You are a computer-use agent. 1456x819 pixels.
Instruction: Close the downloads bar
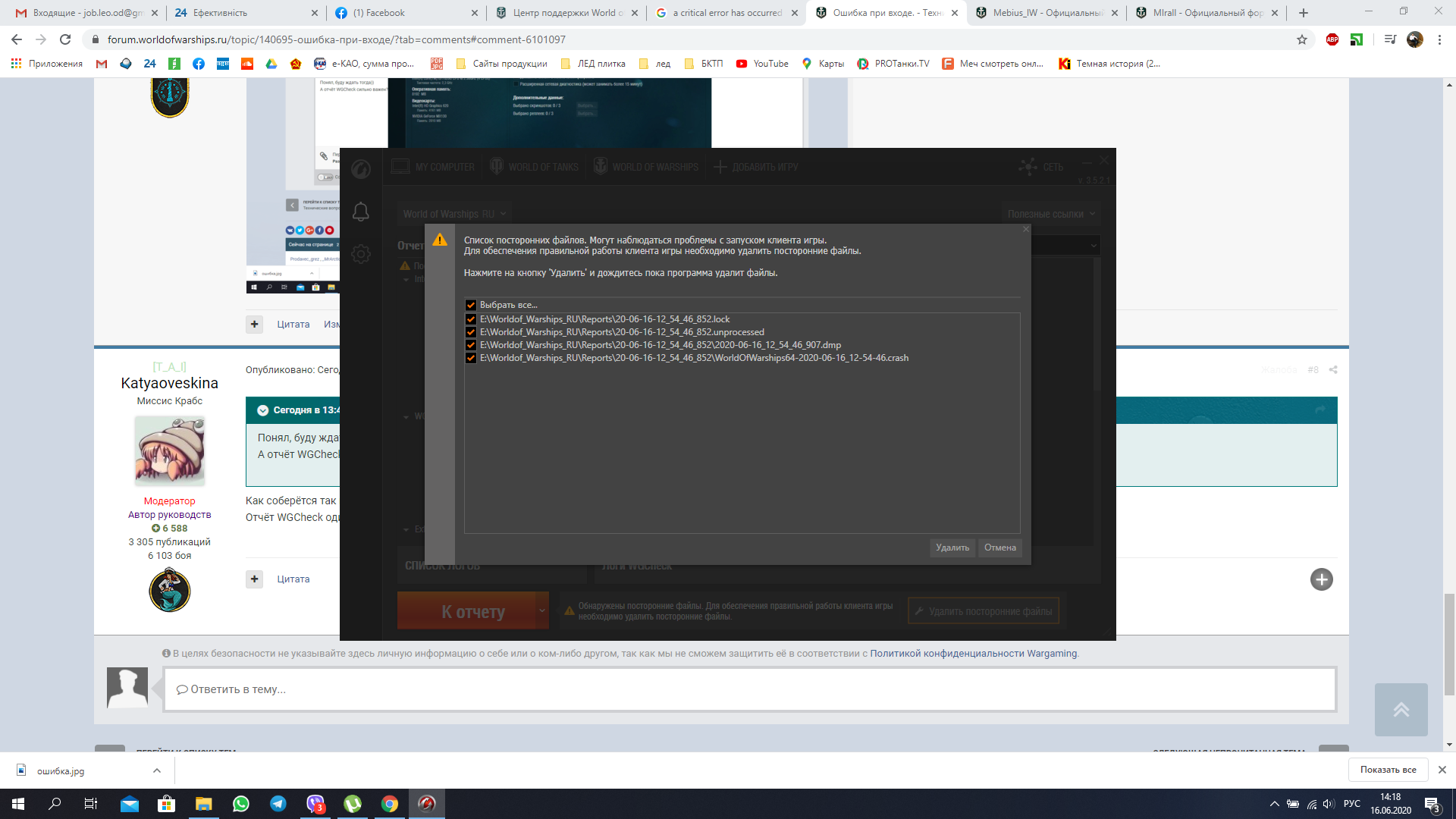click(x=1442, y=770)
